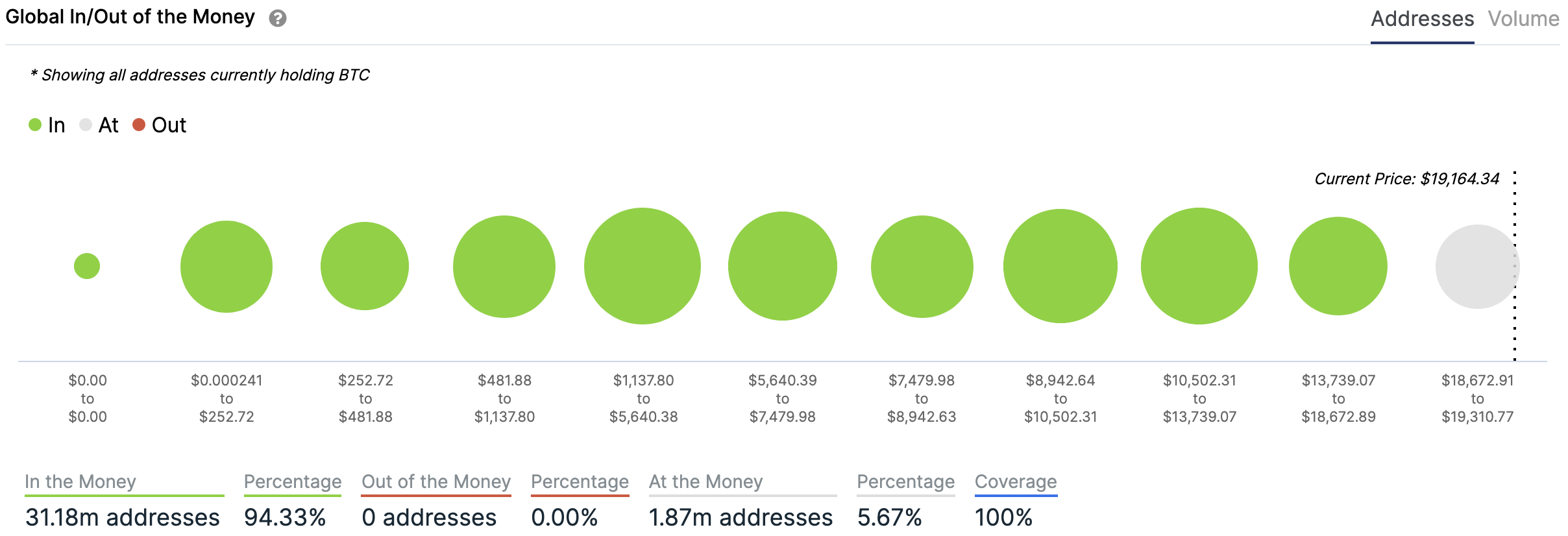
Task: Click the $481.88 to $1,137.80 bubble
Action: 504,267
